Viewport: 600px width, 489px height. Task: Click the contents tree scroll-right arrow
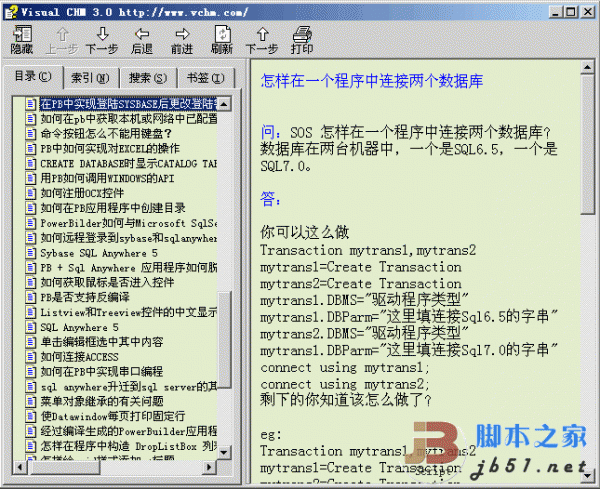tap(209, 467)
